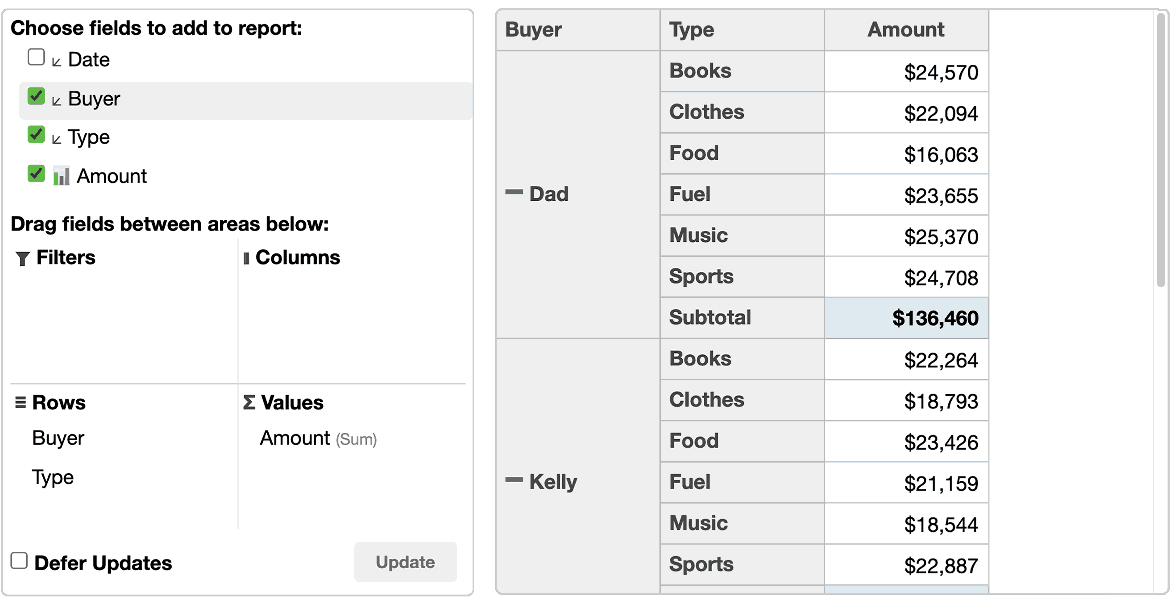Screen dimensions: 1170x600
Task: Collapse the Dad buyer group
Action: tap(513, 193)
